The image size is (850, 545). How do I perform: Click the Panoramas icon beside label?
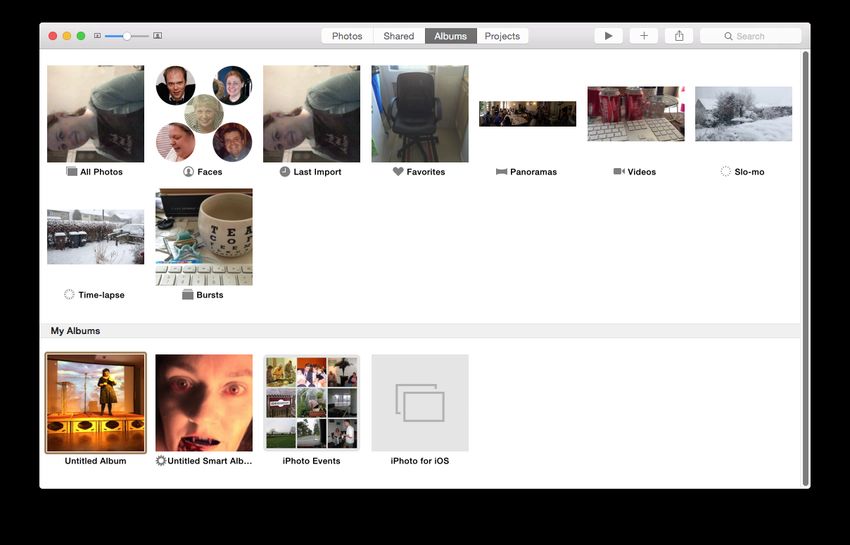point(501,171)
